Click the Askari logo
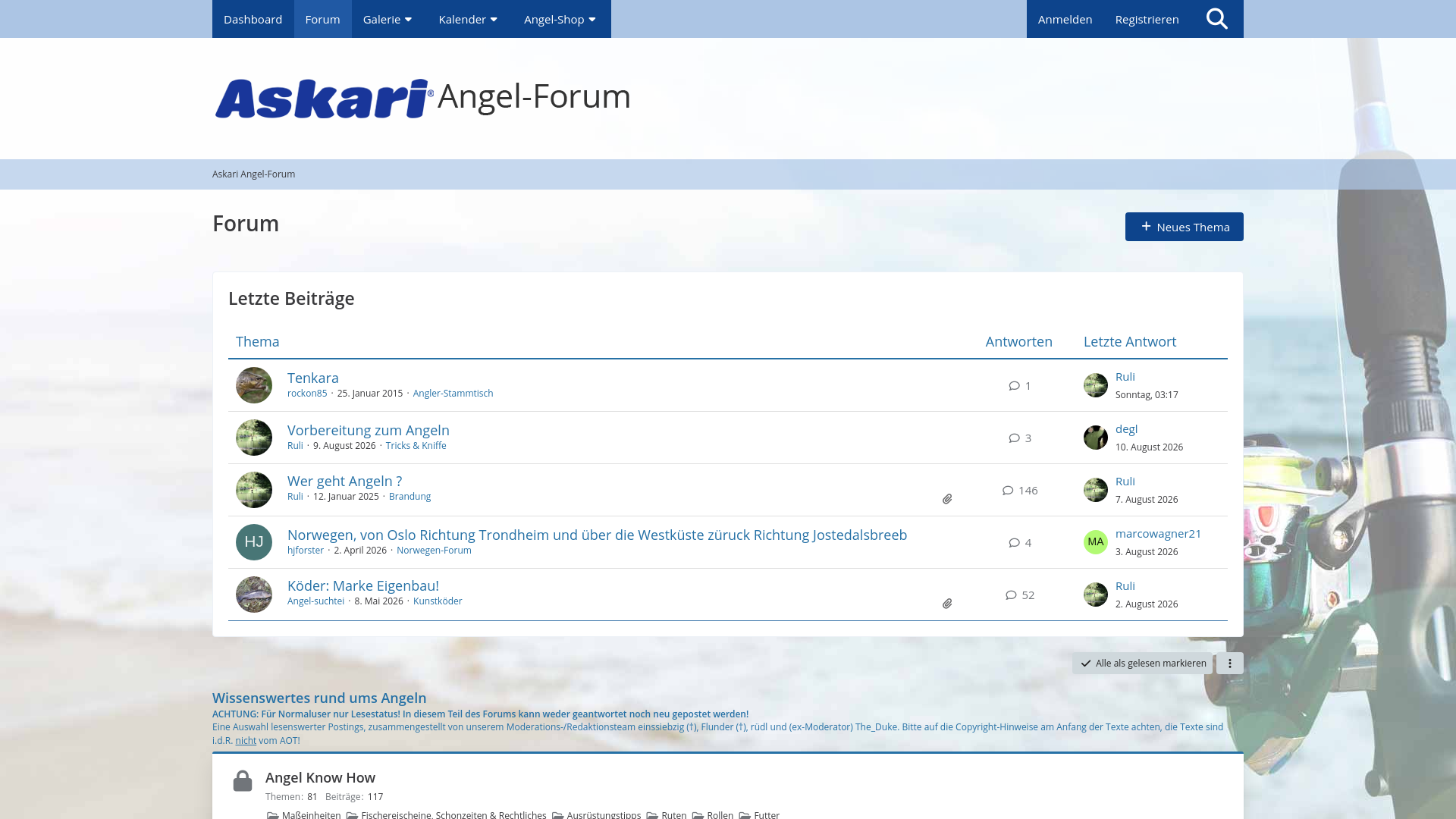 pyautogui.click(x=325, y=99)
